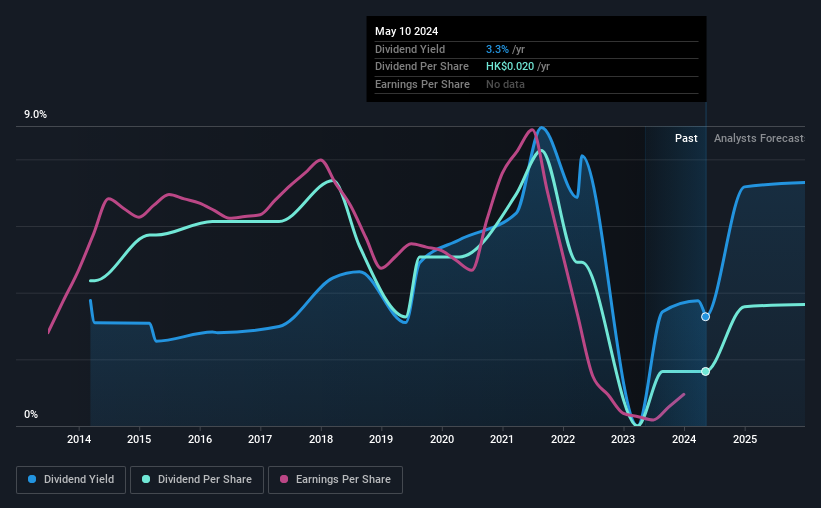Click the 0% y-axis label
The height and width of the screenshot is (508, 821).
coord(31,414)
